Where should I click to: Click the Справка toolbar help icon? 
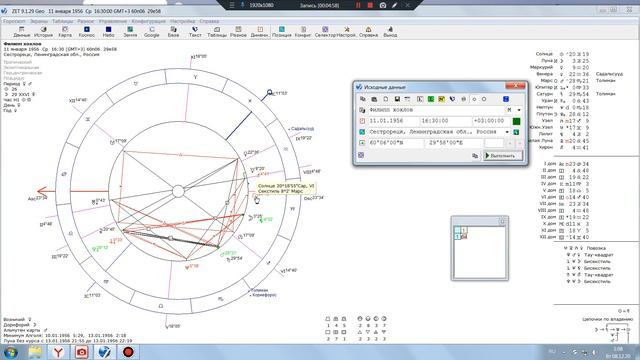tap(368, 32)
